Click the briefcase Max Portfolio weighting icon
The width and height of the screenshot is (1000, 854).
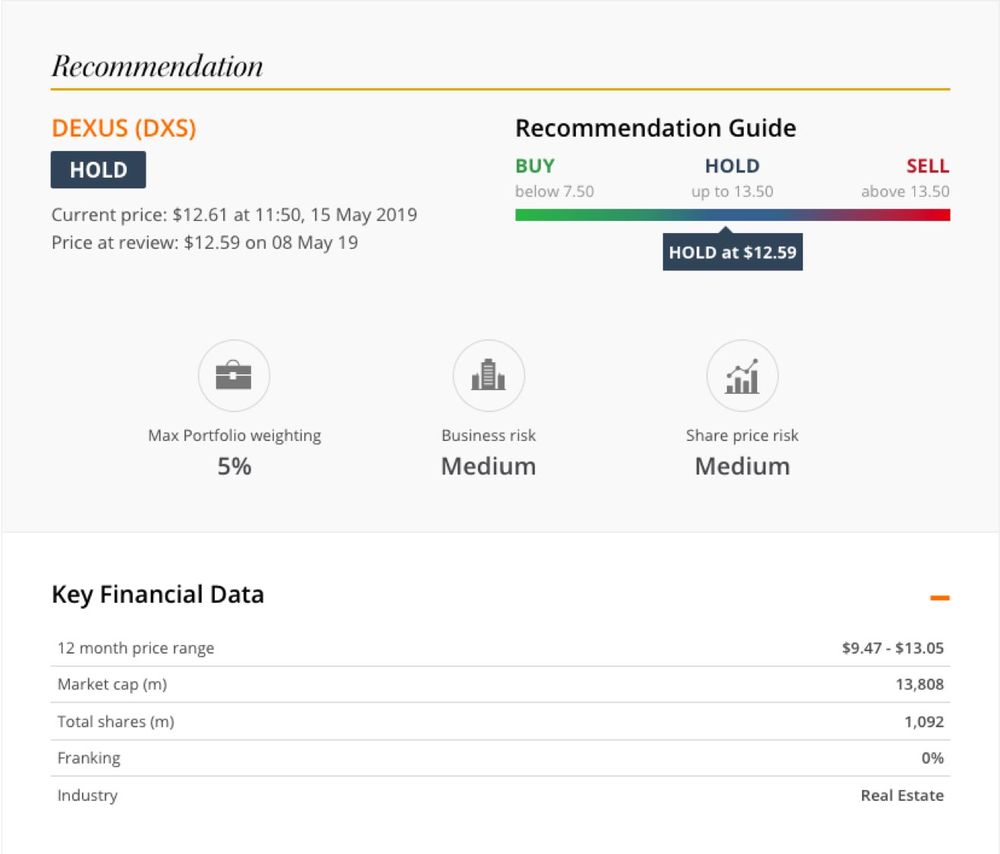(x=233, y=375)
